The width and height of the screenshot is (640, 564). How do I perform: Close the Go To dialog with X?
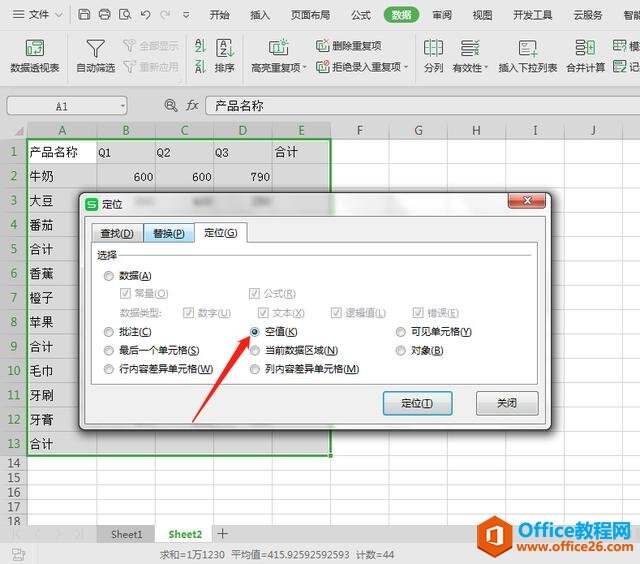point(527,200)
